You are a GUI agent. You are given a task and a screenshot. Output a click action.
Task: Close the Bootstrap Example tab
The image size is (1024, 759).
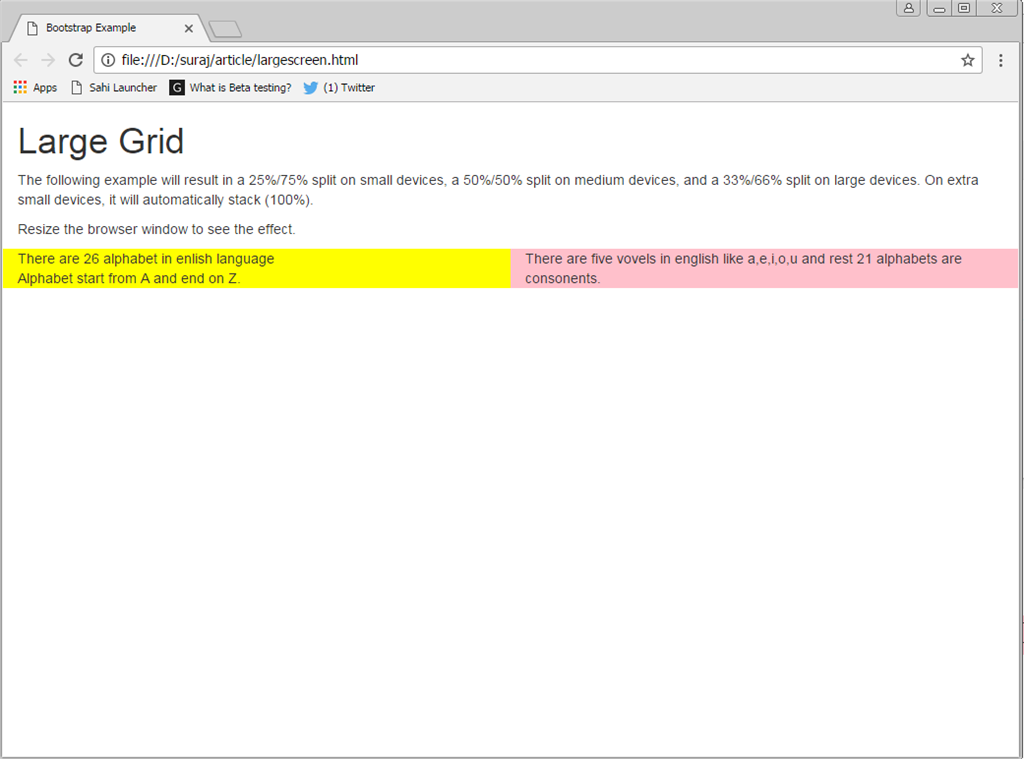(189, 28)
